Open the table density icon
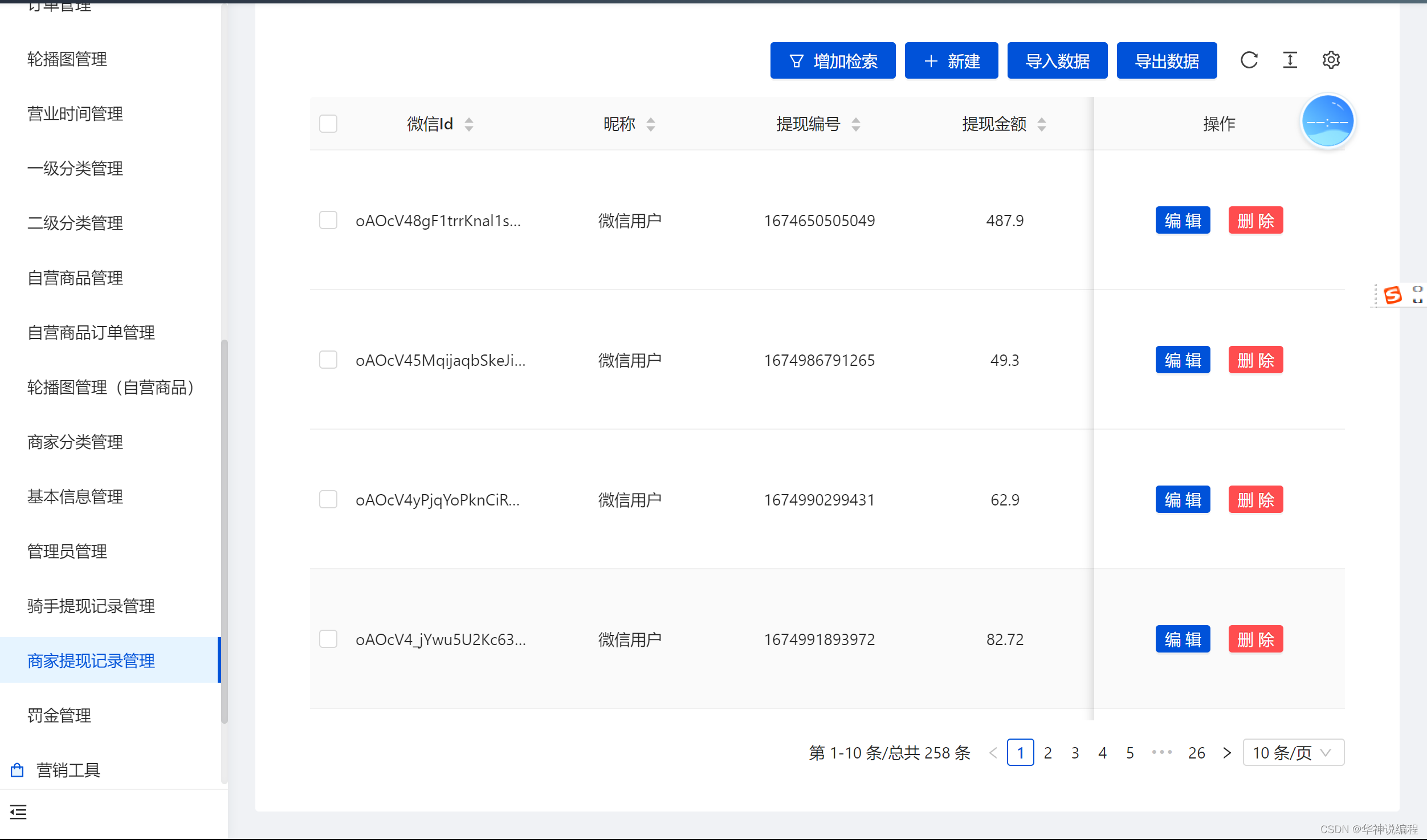The image size is (1427, 840). (1290, 60)
